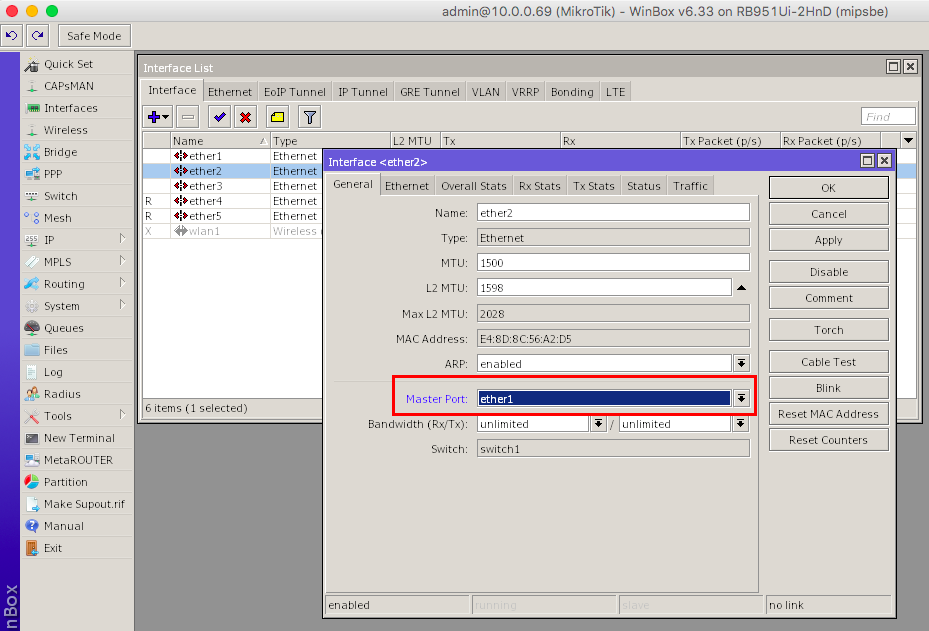Screen dimensions: 929x631
Task: Open Files in the sidebar
Action: click(55, 350)
